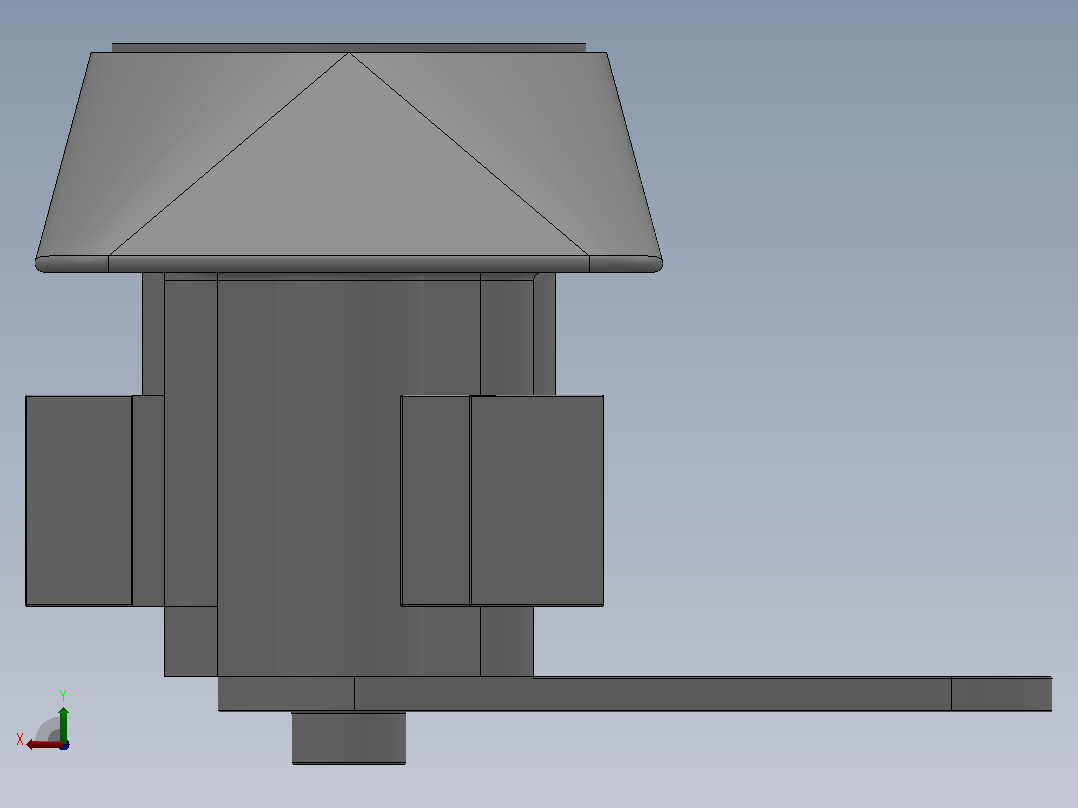
Task: Select the large square block on the right side
Action: pos(537,501)
